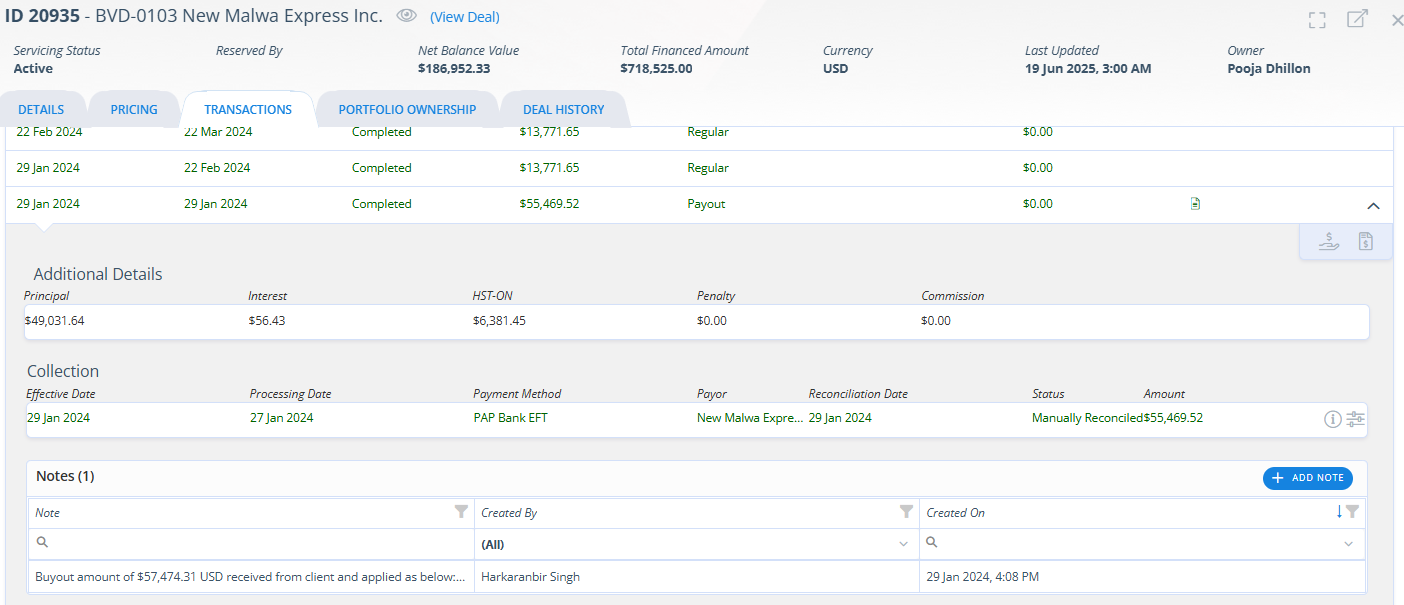Click the dollar invoice document icon
The height and width of the screenshot is (605, 1404).
pyautogui.click(x=1366, y=241)
